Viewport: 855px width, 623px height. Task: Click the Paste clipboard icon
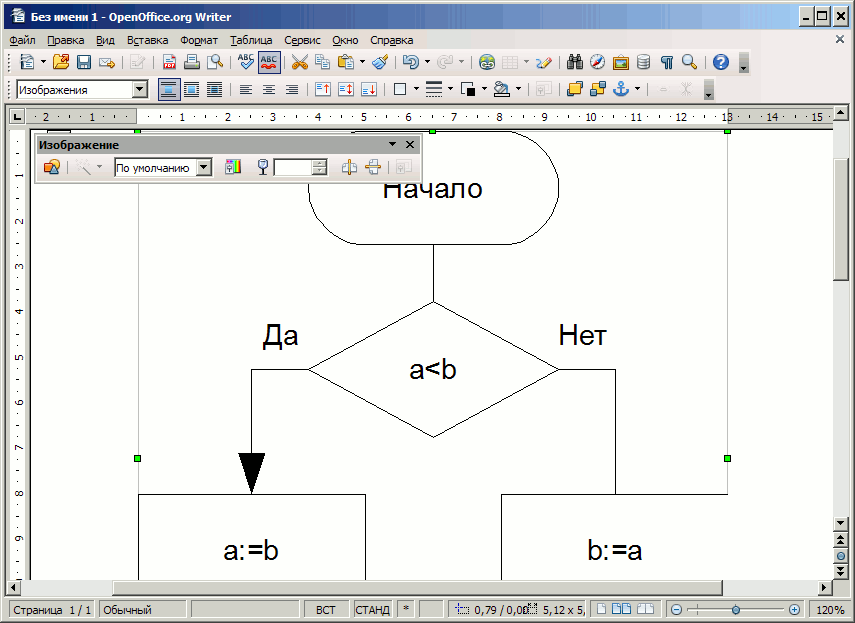click(346, 62)
